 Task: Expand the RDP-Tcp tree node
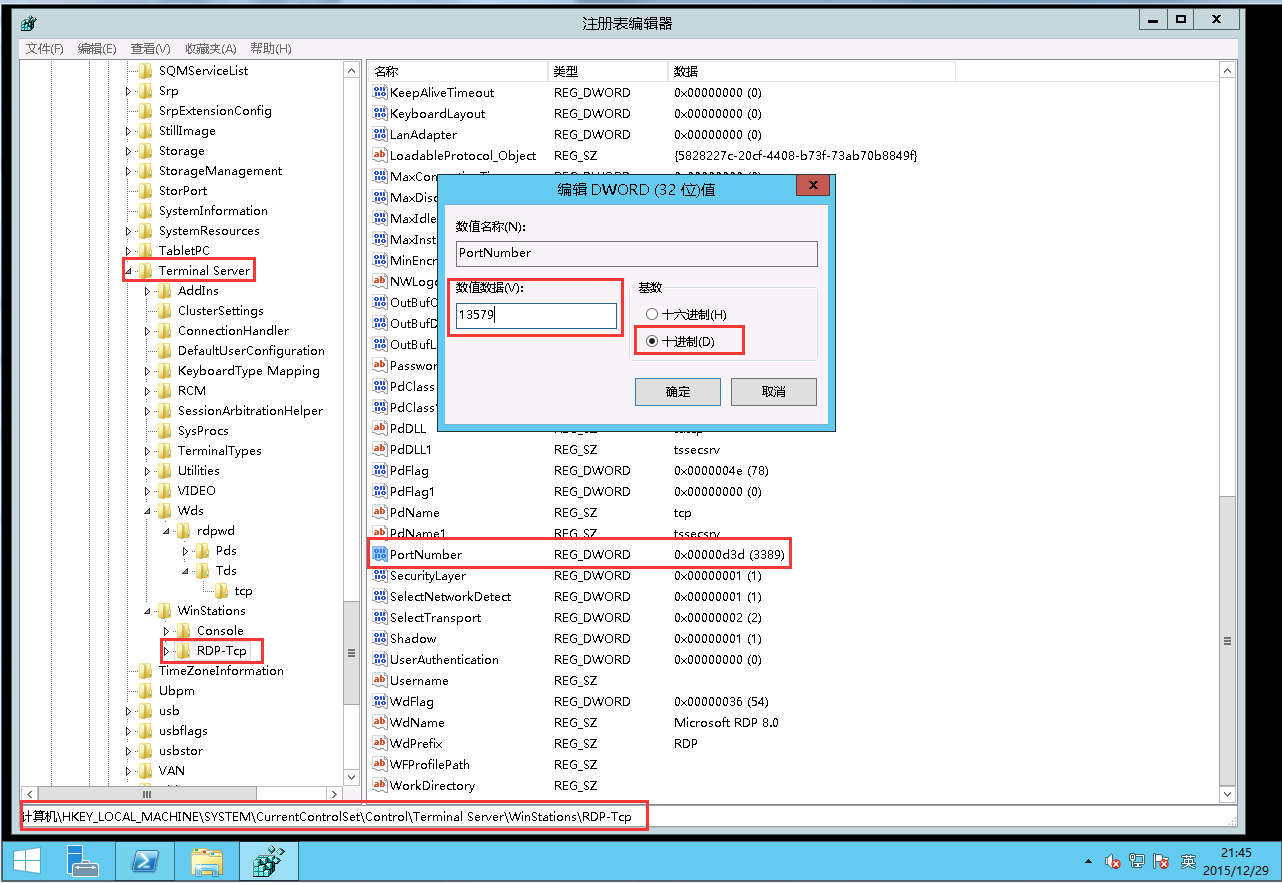pos(167,651)
